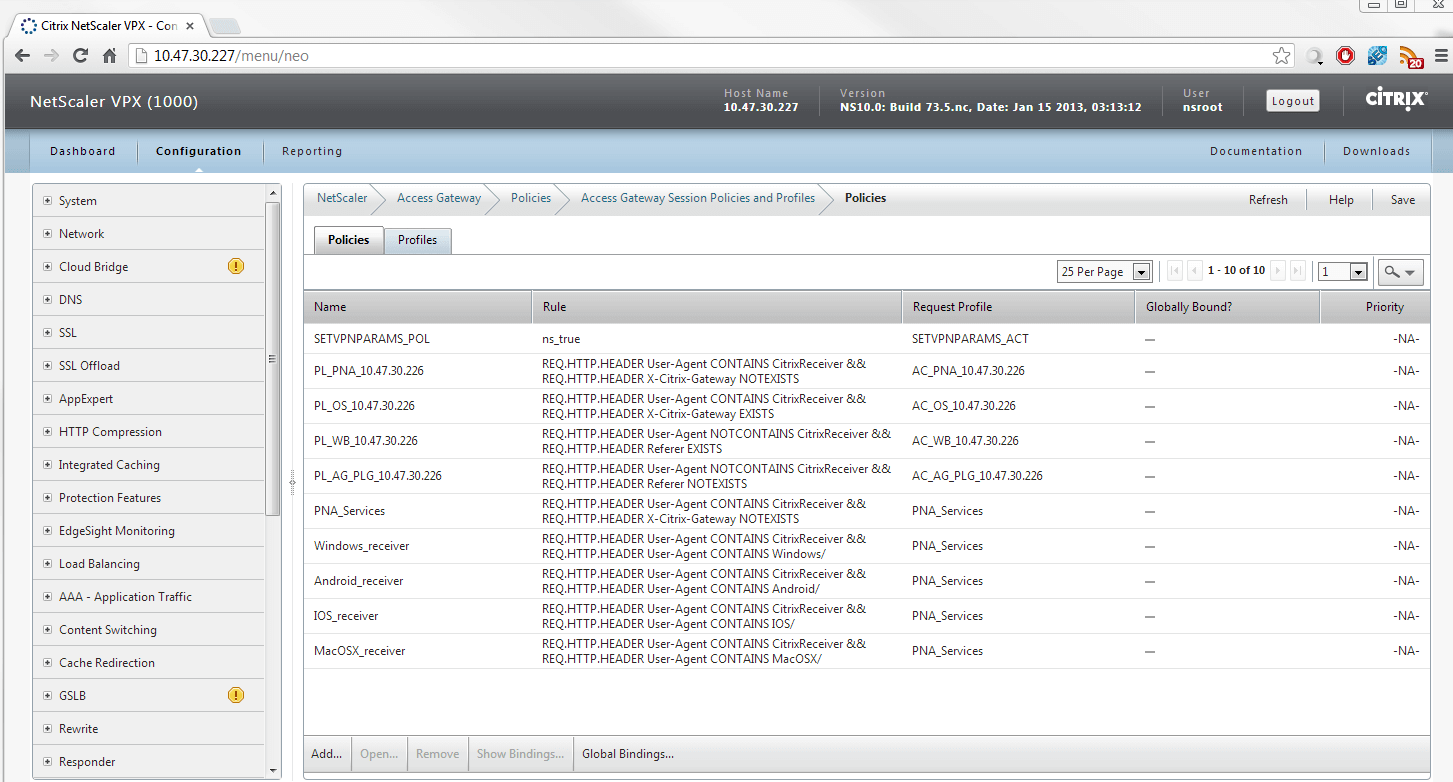The width and height of the screenshot is (1453, 782).
Task: Click the Citrix NetScaler browser tab
Action: coord(107,25)
